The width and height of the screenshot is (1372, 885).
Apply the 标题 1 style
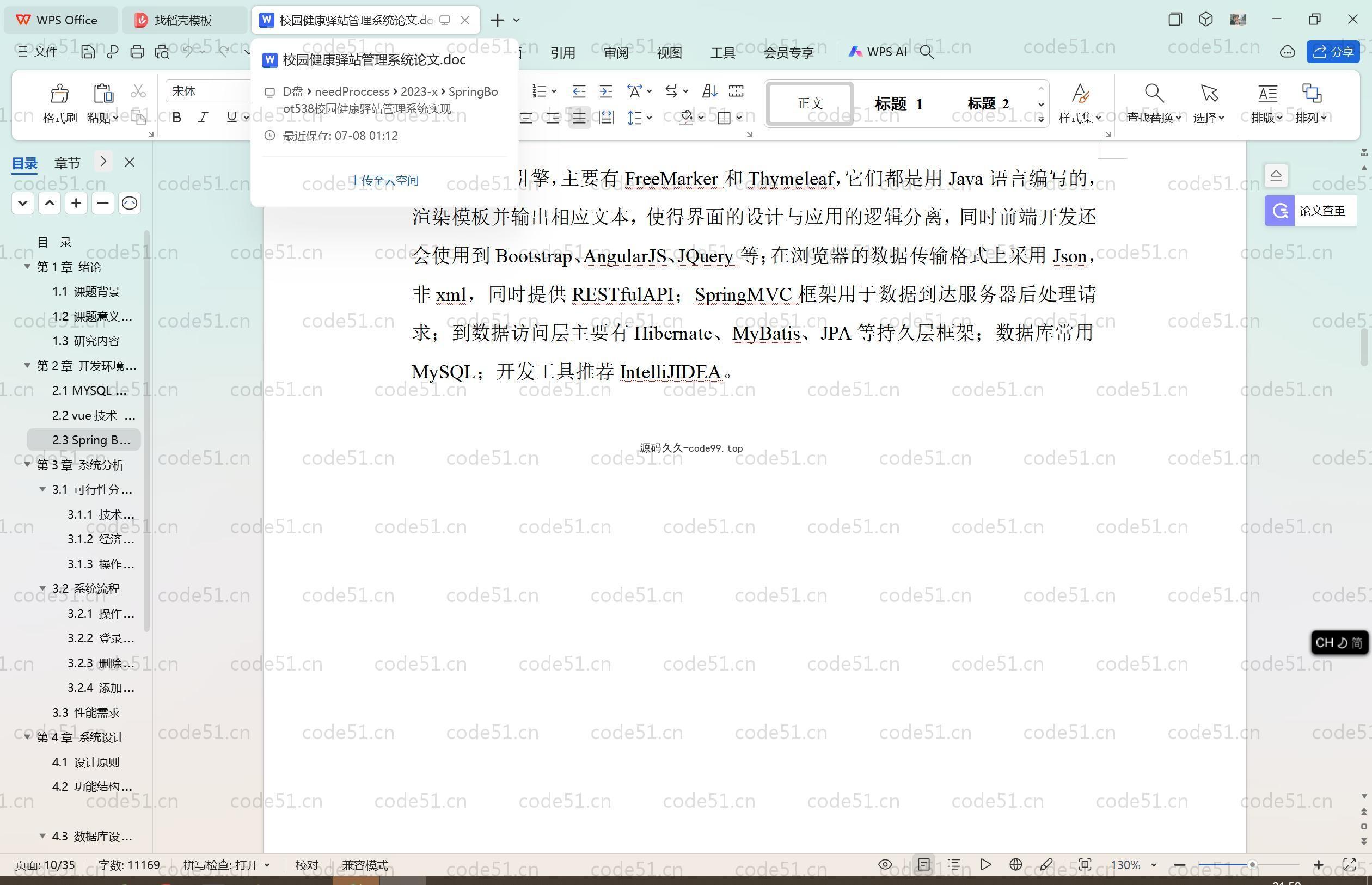(x=899, y=103)
